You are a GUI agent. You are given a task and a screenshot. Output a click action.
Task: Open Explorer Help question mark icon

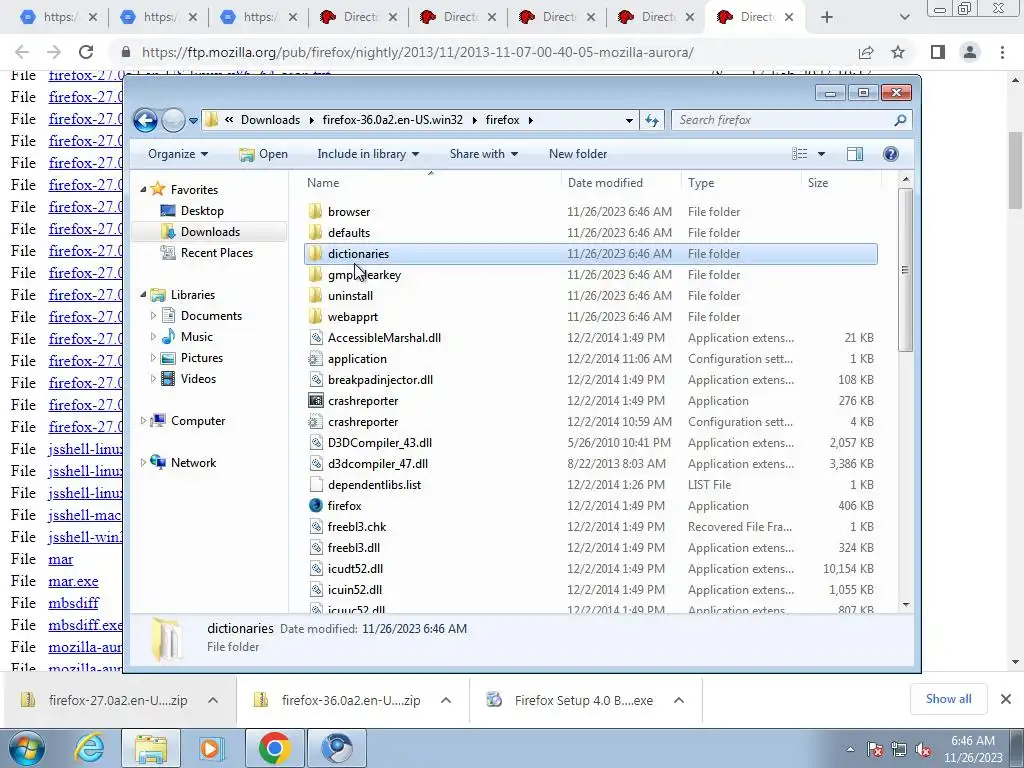(891, 154)
